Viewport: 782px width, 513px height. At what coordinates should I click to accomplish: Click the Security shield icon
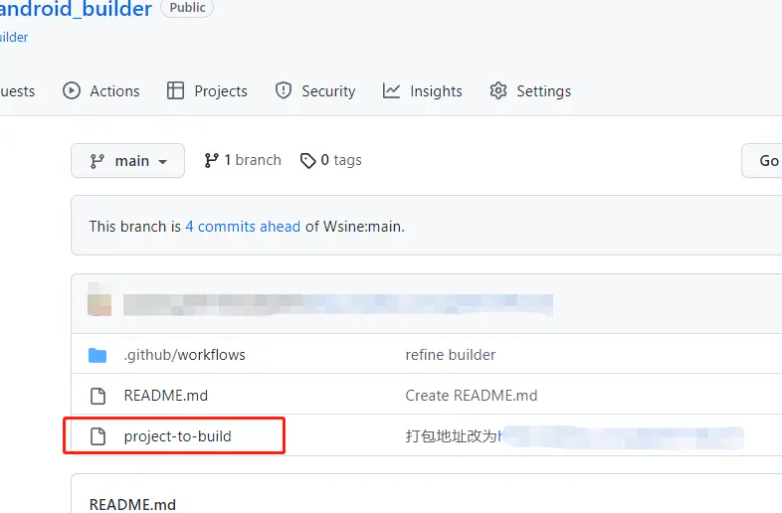click(283, 91)
